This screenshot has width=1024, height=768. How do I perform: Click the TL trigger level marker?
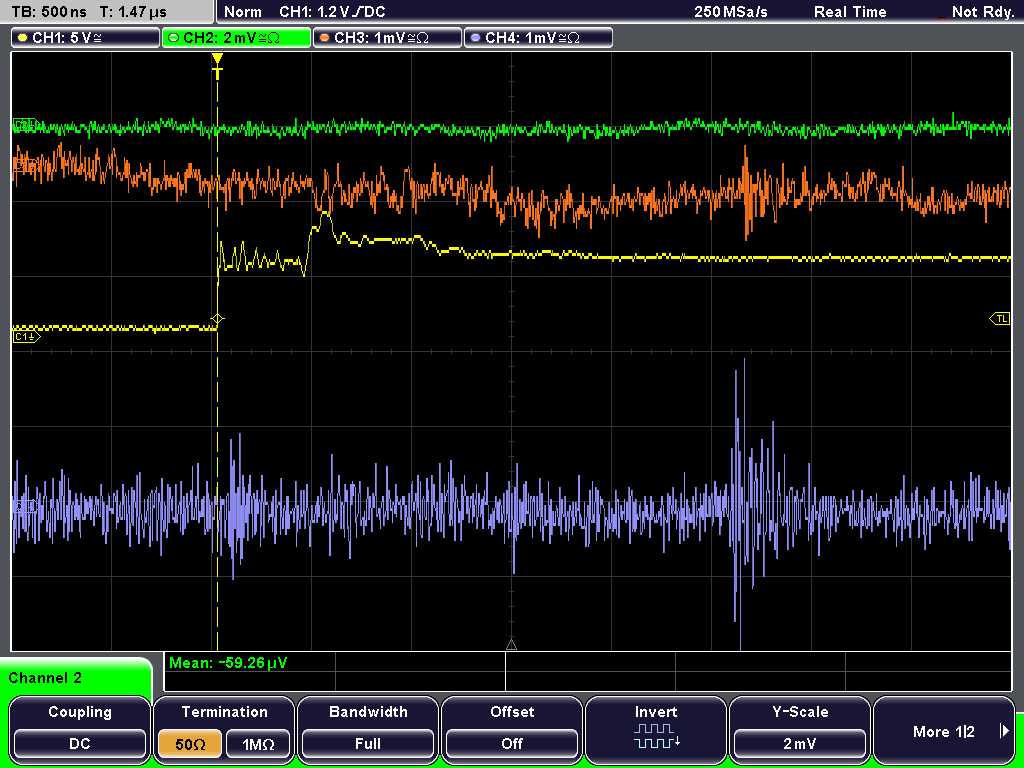1000,319
